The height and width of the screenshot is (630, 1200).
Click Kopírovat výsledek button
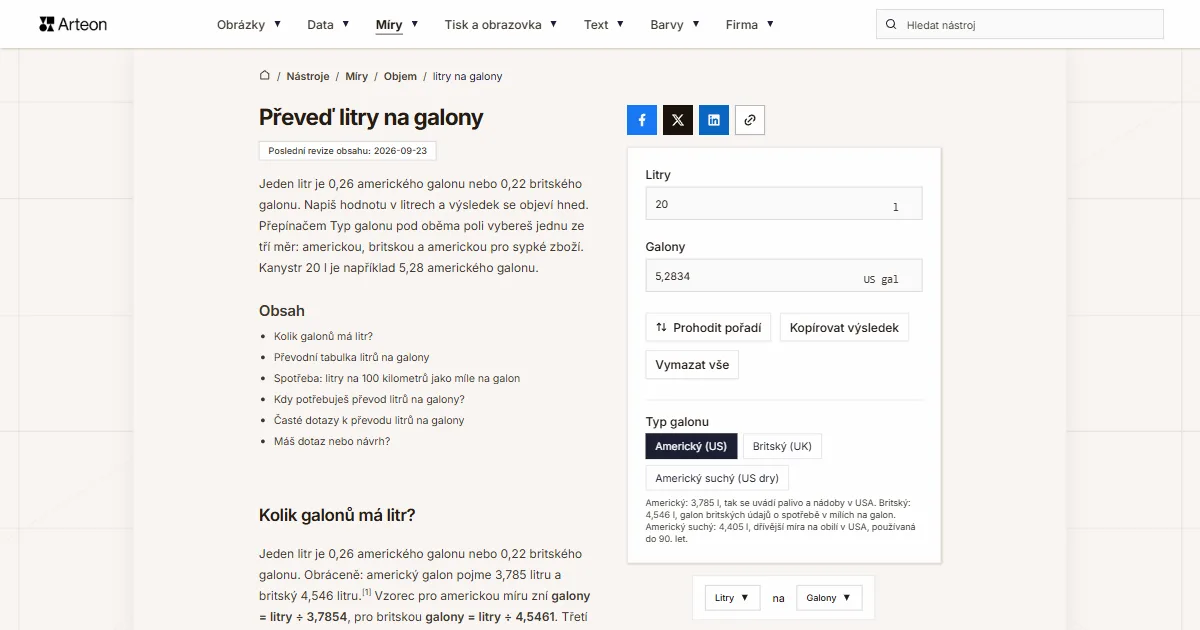point(844,328)
